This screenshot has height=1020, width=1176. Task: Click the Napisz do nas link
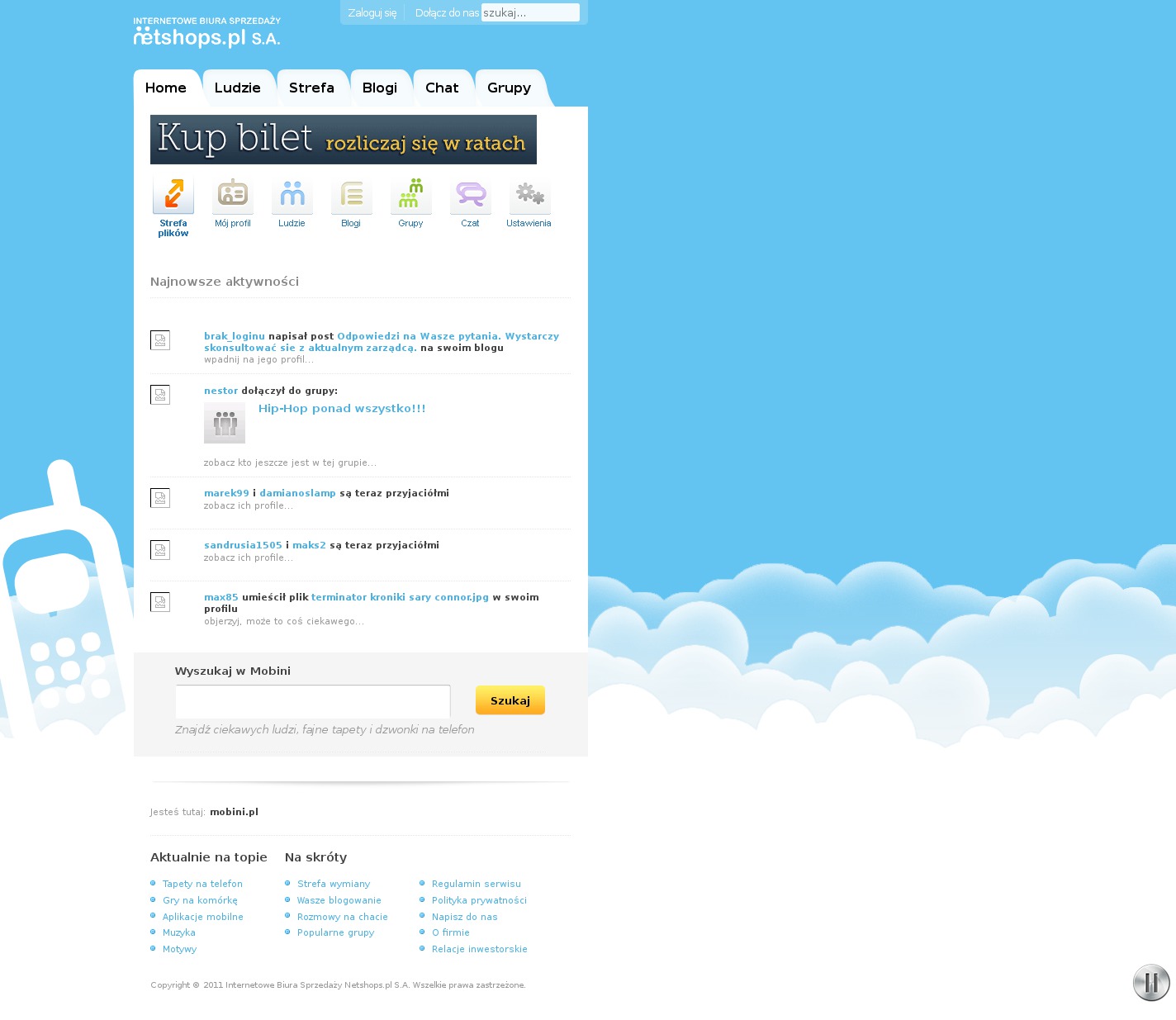coord(465,917)
